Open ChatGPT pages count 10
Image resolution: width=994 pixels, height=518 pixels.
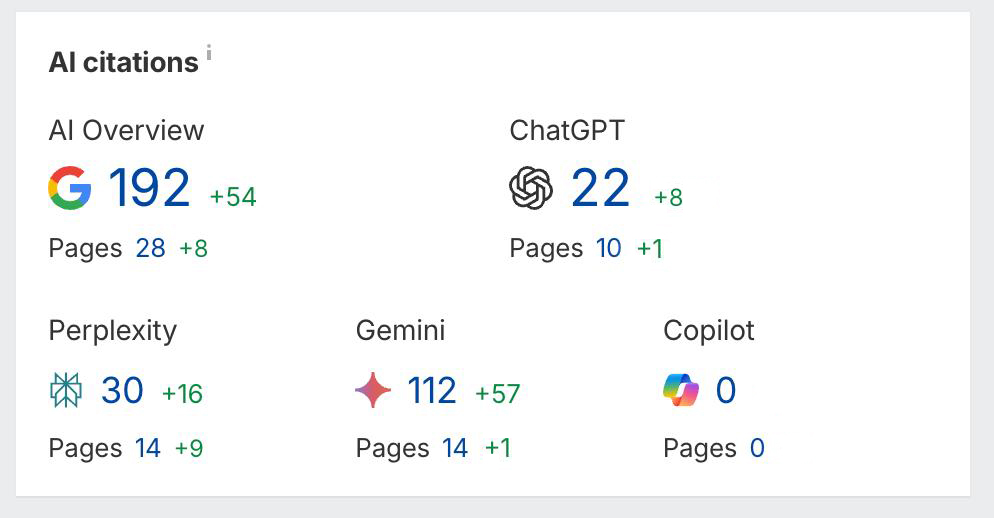point(609,248)
